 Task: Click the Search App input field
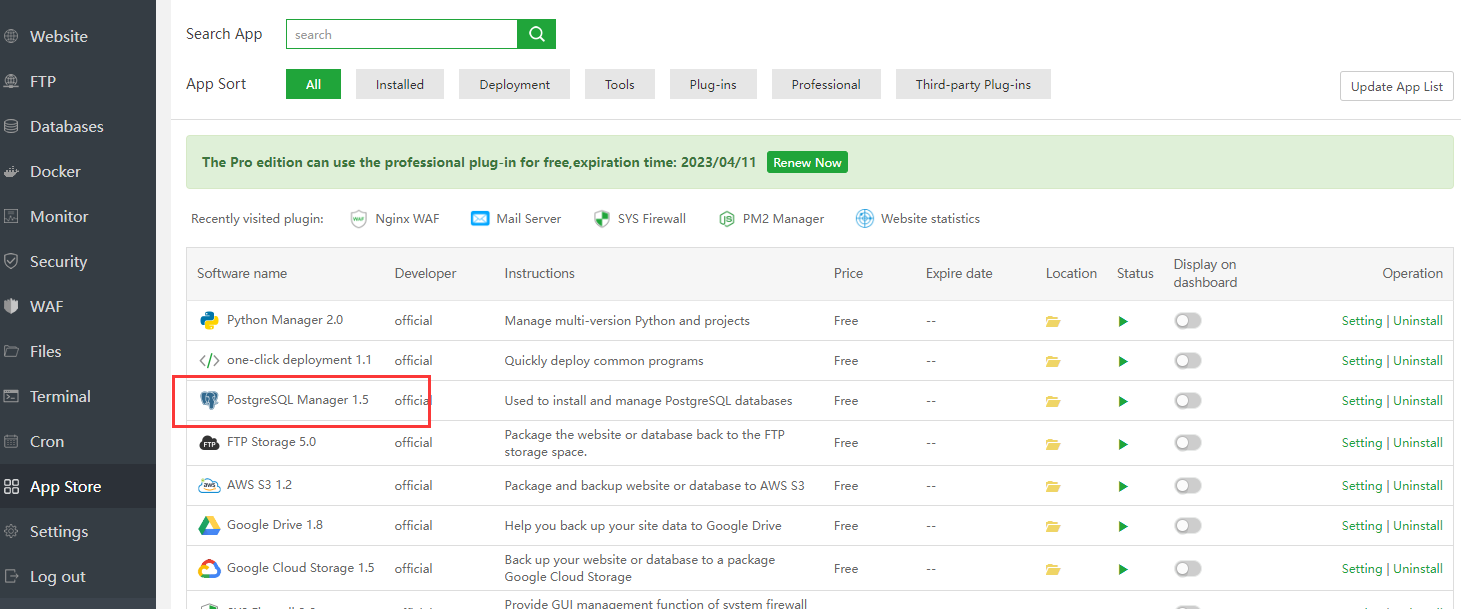coord(401,34)
